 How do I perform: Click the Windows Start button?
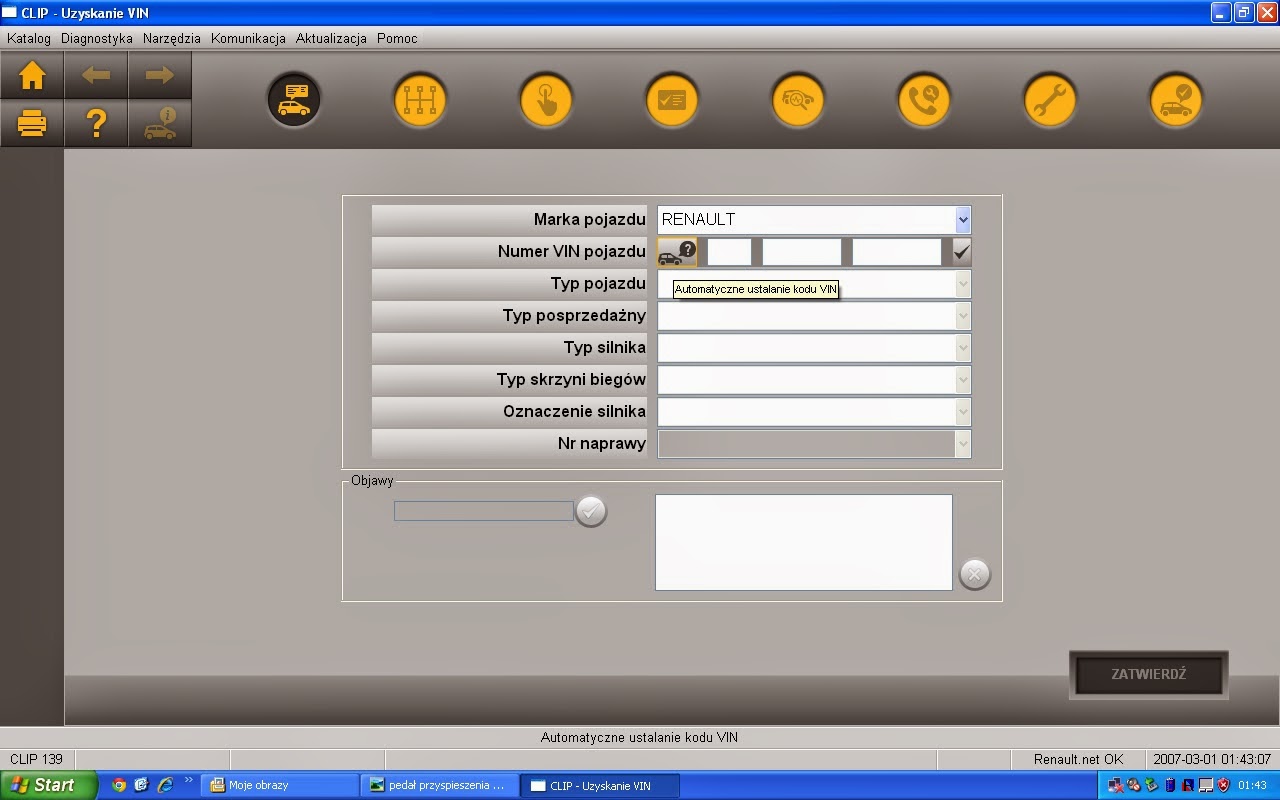[x=48, y=785]
